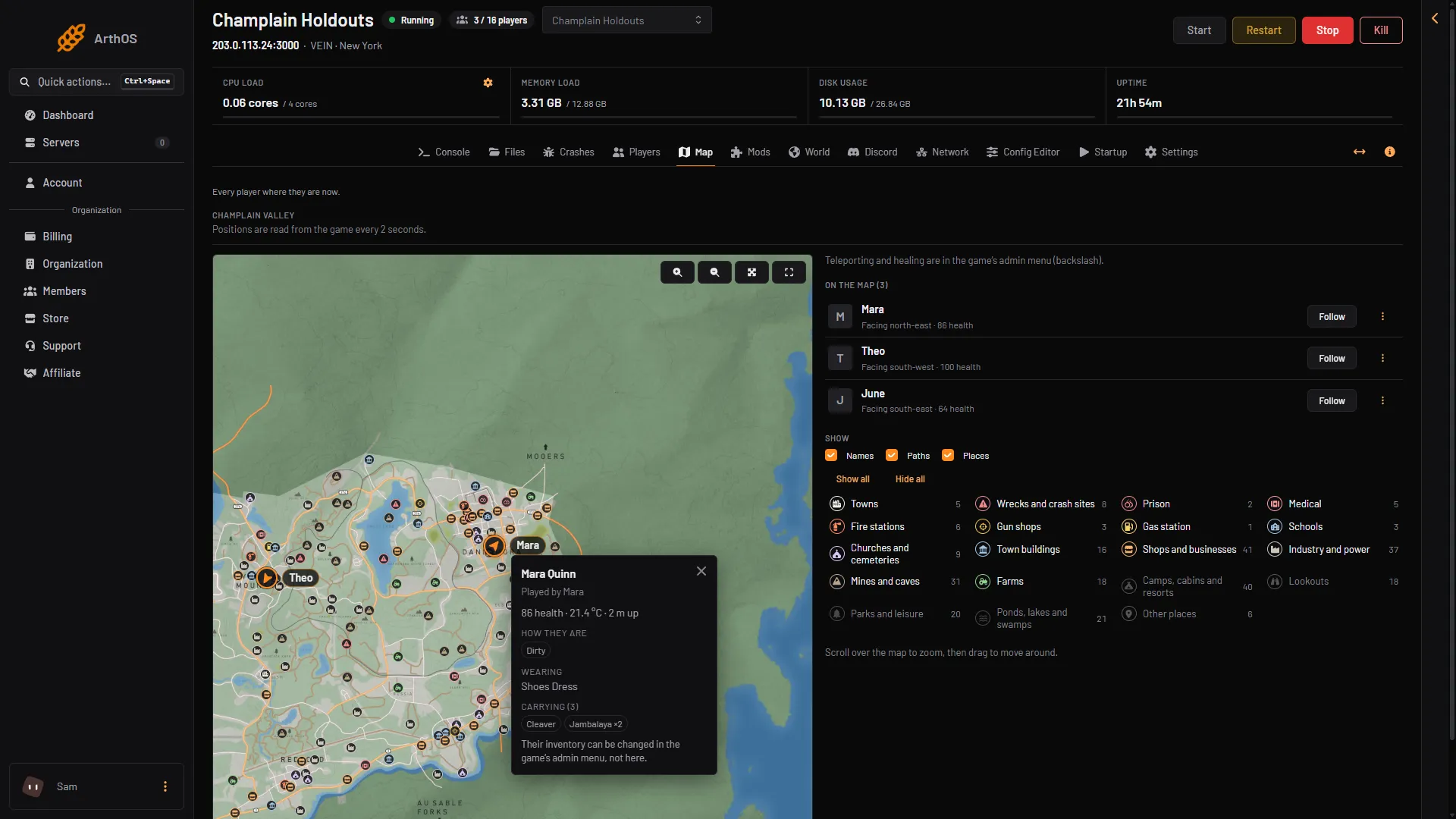Viewport: 1456px width, 819px height.
Task: Switch to the Console tab
Action: pos(444,152)
